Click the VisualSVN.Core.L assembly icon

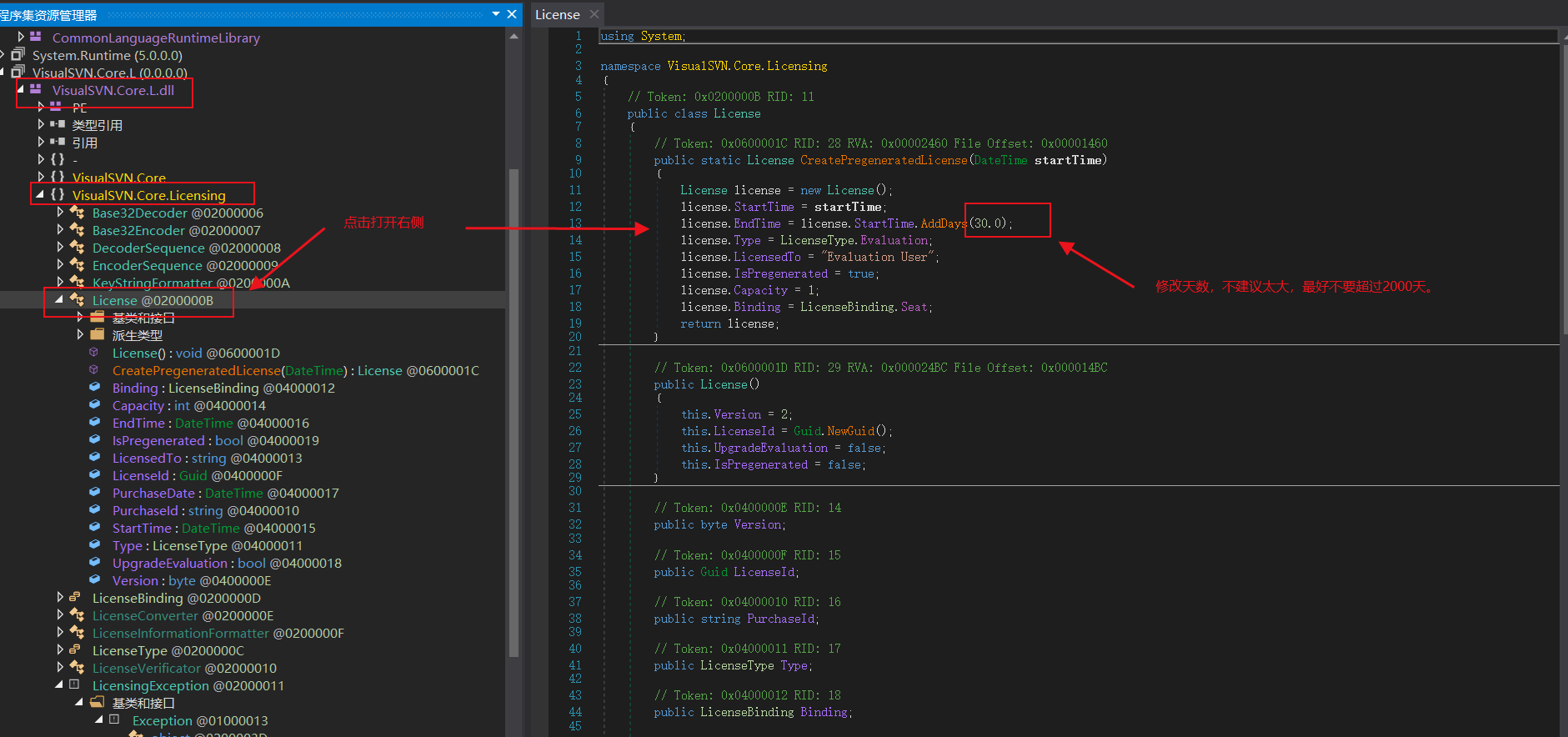tap(18, 72)
